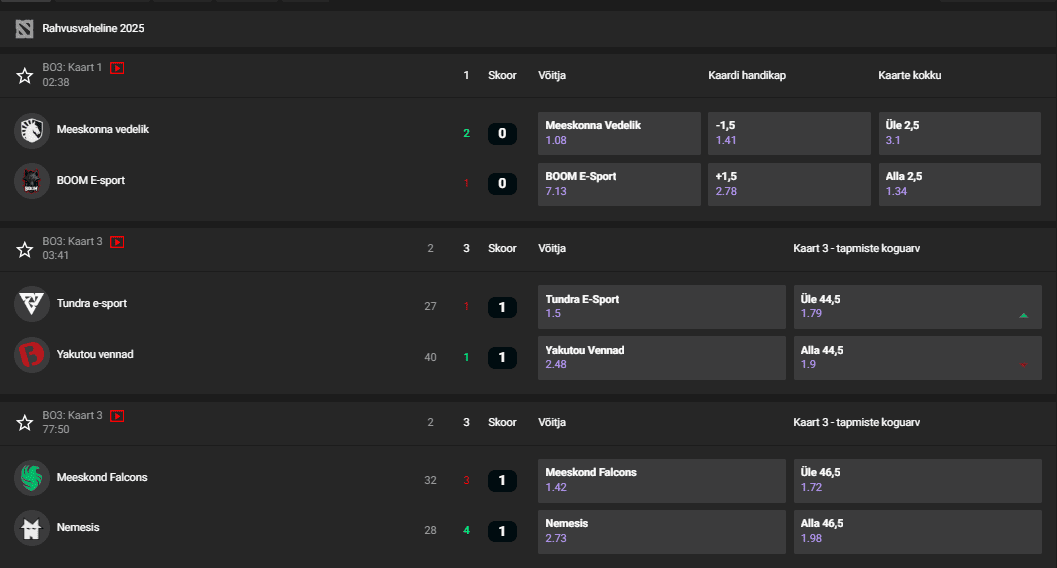Pick Alla 2,5 total maps odds

pos(960,185)
